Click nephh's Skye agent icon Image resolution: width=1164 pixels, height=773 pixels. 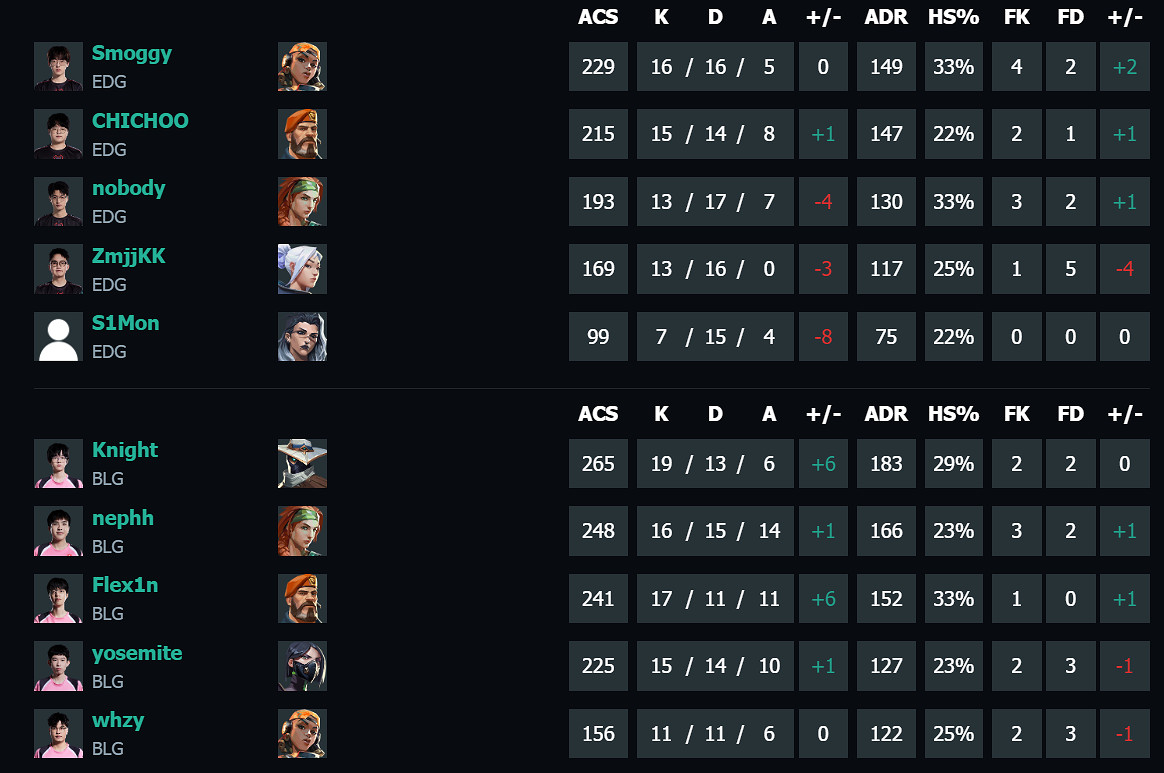click(x=302, y=530)
